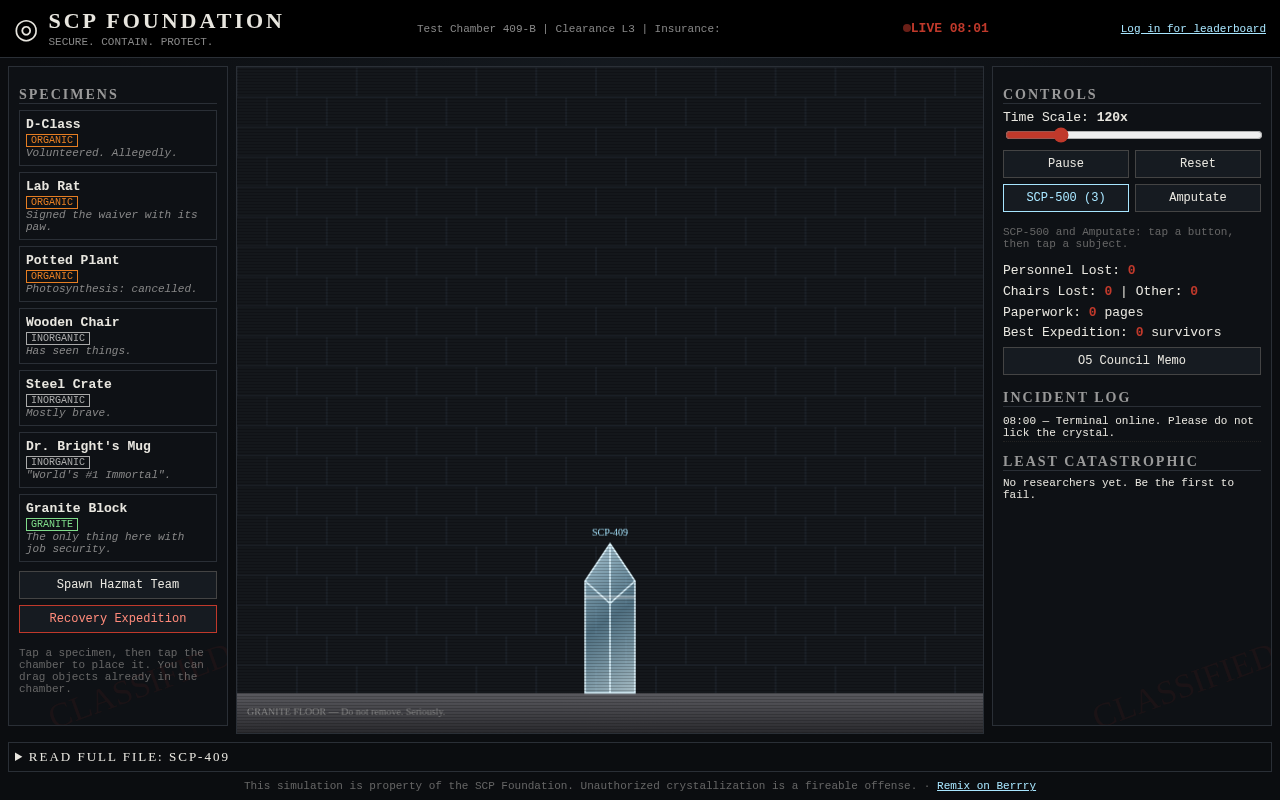Image resolution: width=1280 pixels, height=800 pixels.
Task: Click the ORGANIC tag on D-Class
Action: (x=52, y=141)
